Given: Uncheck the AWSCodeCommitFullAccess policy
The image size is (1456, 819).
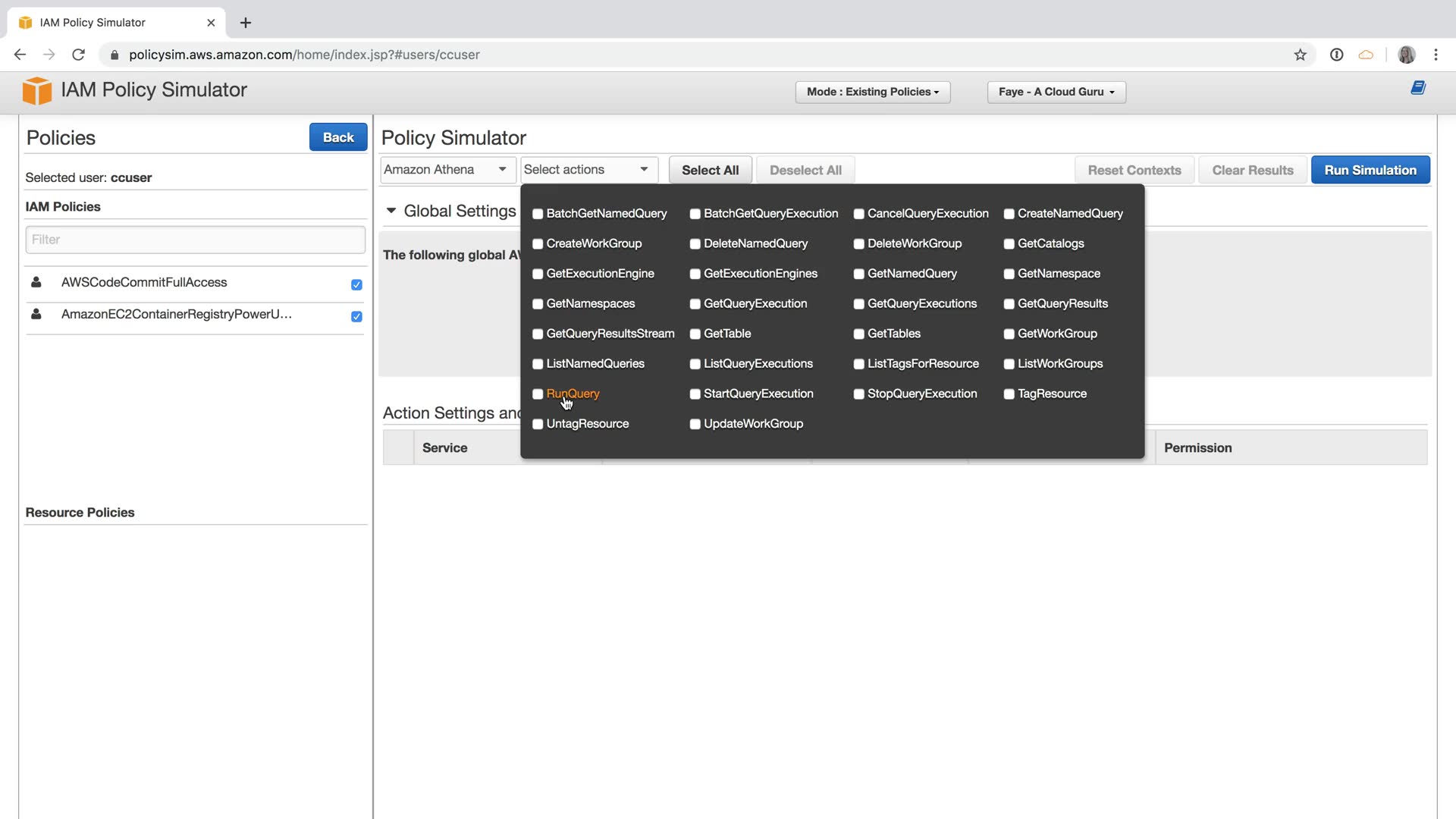Looking at the screenshot, I should 356,285.
